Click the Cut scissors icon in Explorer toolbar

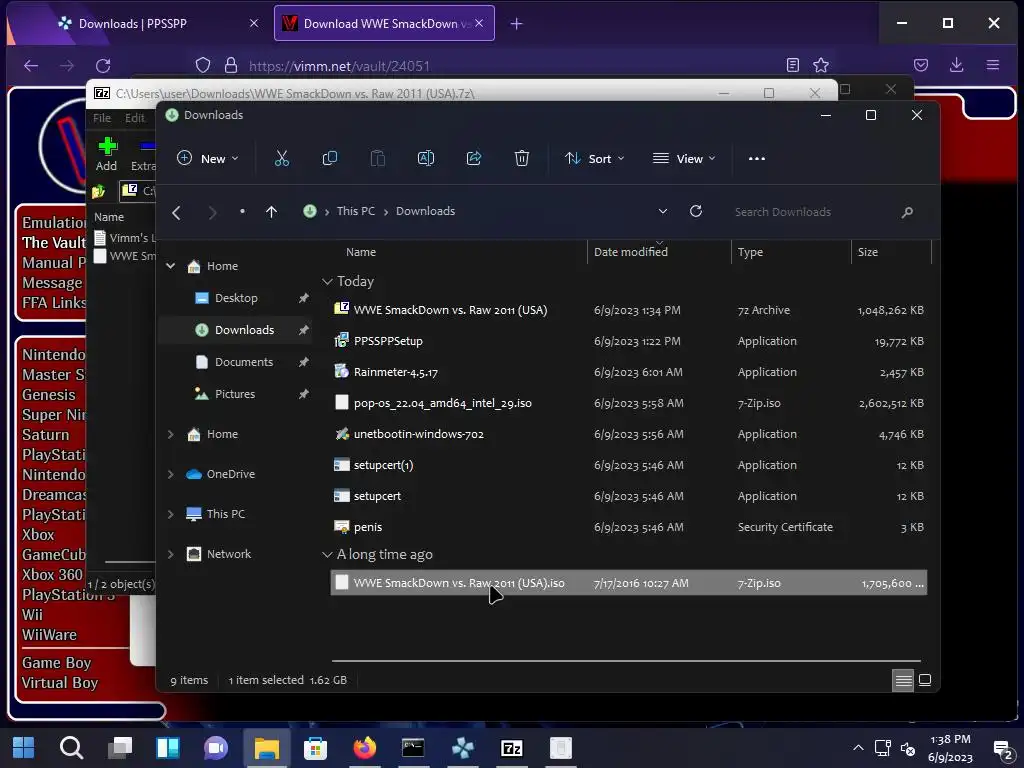click(x=281, y=159)
